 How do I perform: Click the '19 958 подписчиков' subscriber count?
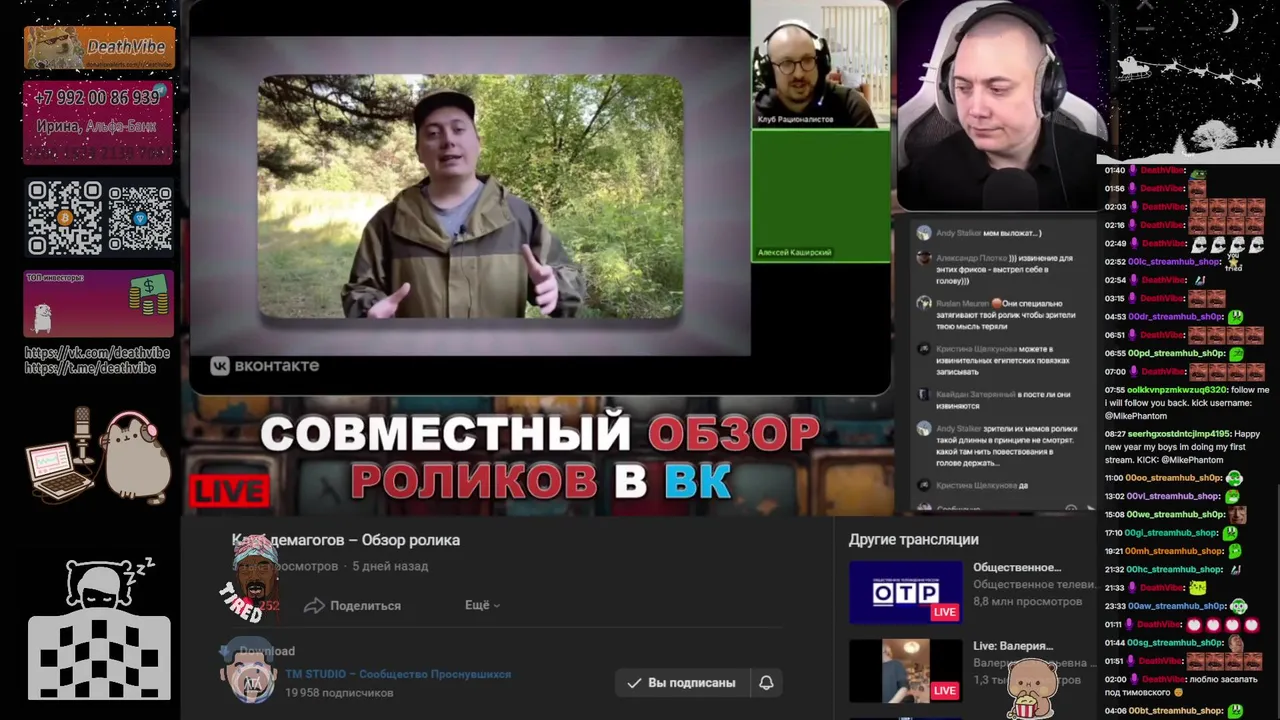point(339,692)
